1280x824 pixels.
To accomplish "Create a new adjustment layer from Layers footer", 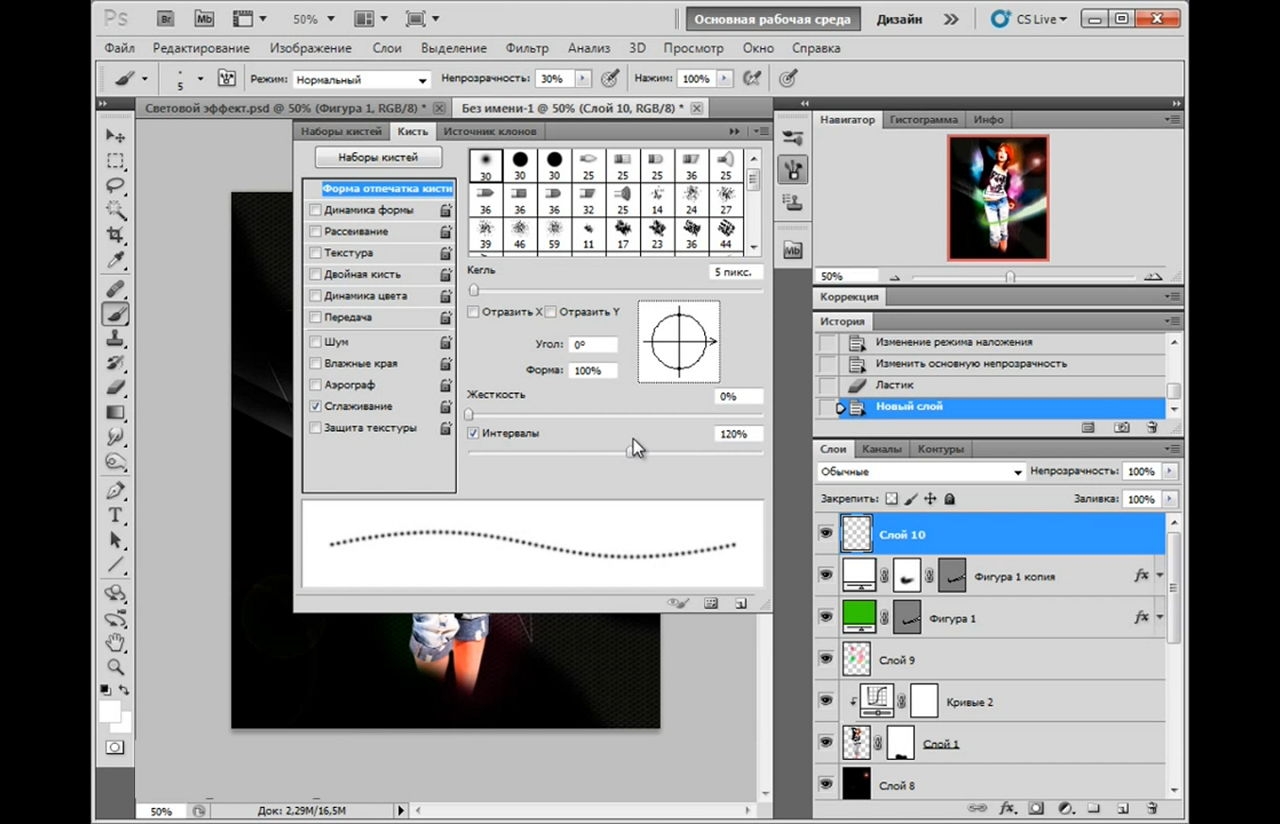I will point(1066,808).
